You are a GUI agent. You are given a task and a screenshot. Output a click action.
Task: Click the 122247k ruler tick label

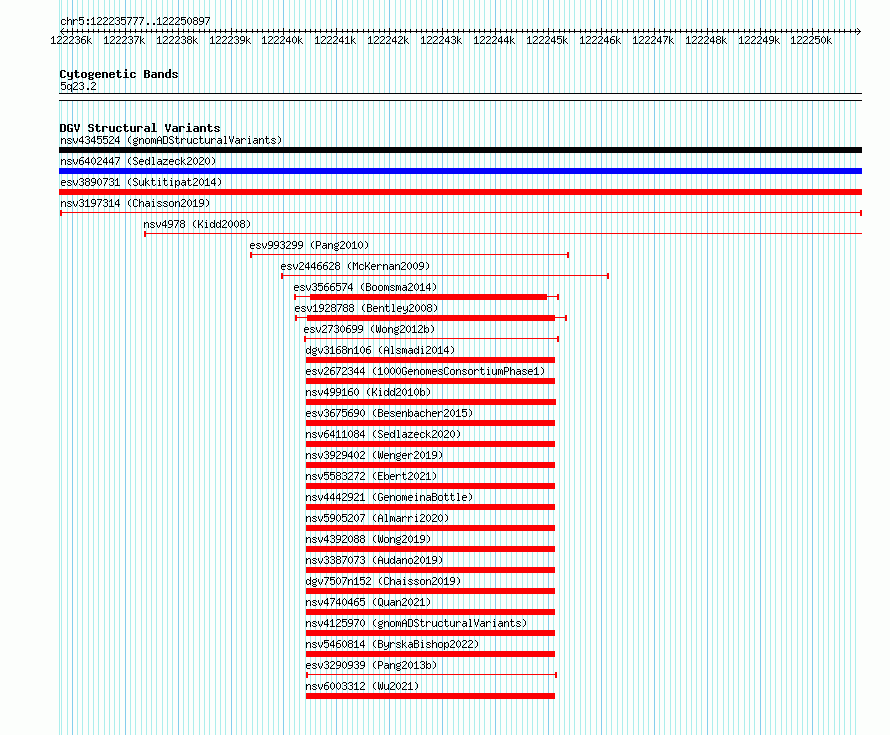point(653,40)
